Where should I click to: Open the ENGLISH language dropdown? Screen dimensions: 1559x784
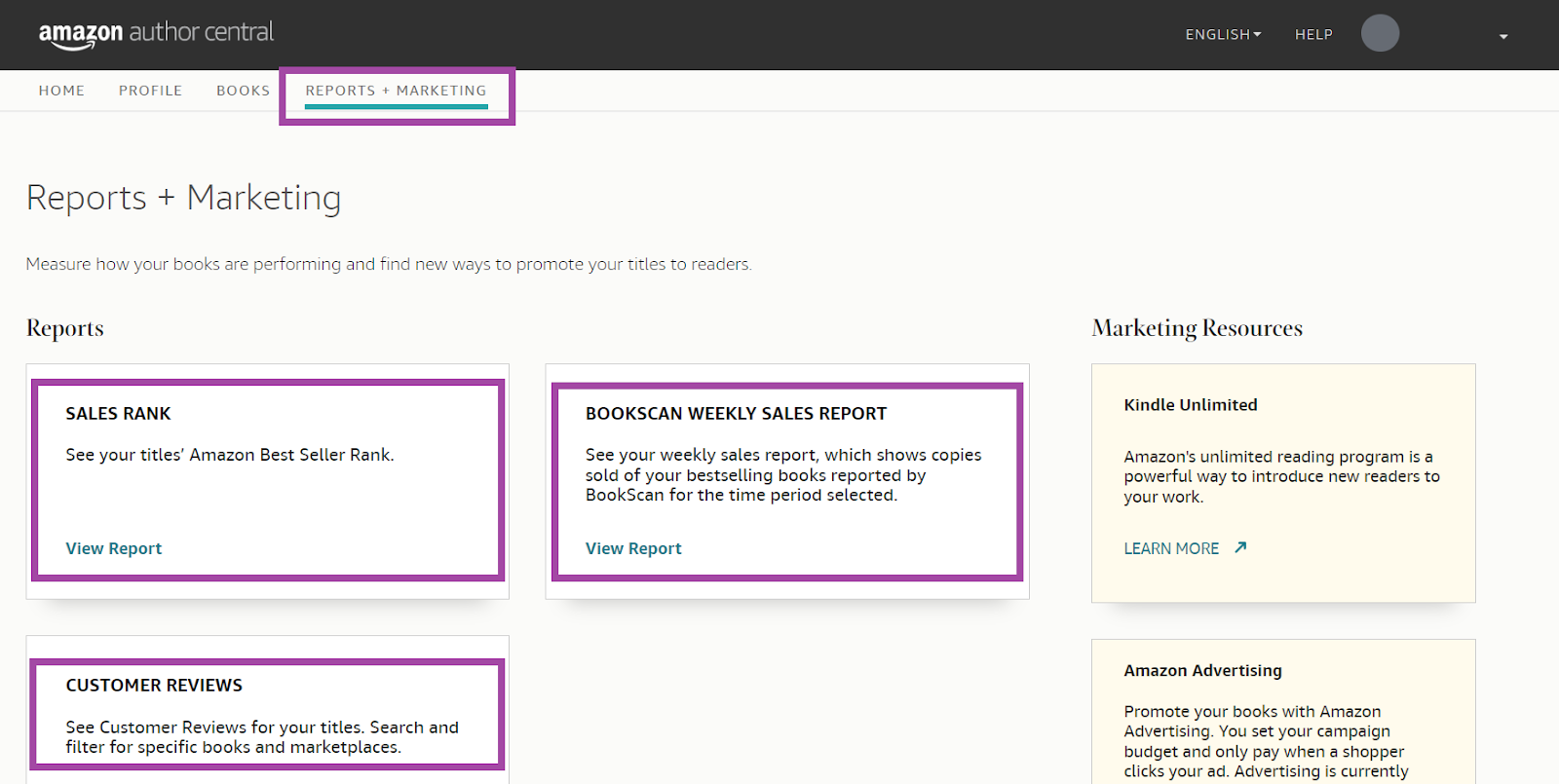[x=1223, y=34]
